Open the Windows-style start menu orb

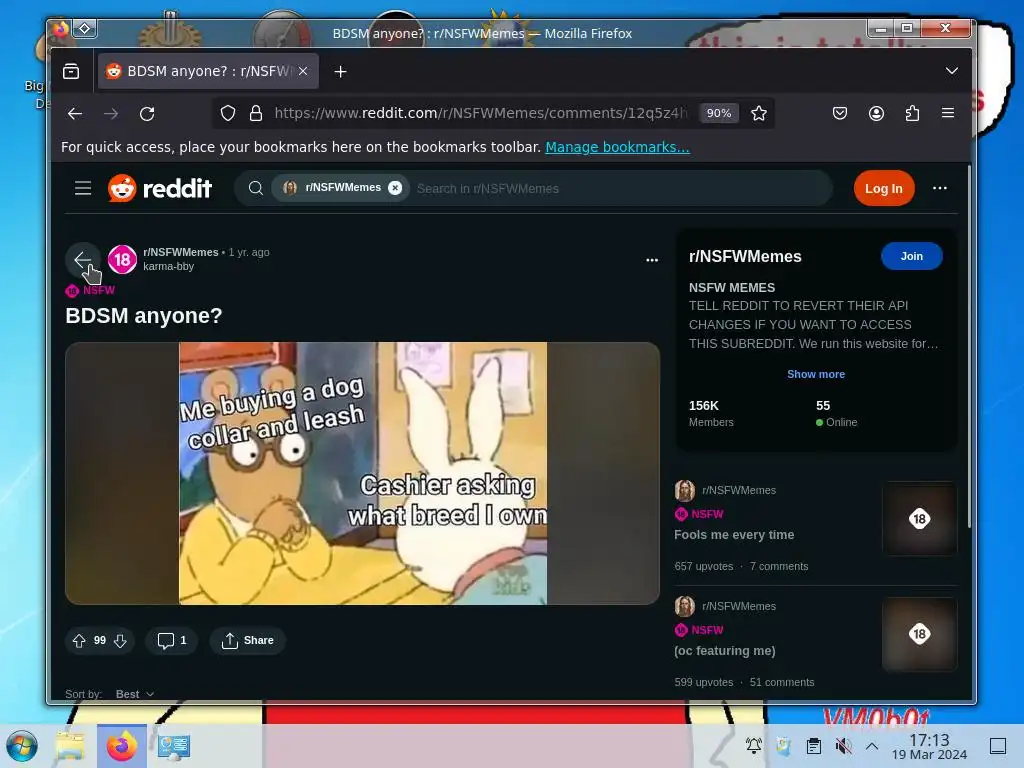pos(22,746)
